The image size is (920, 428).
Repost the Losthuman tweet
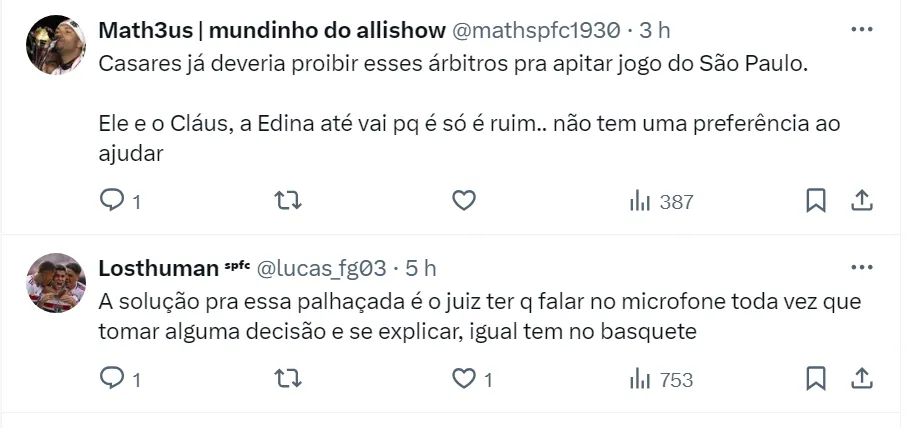[287, 379]
